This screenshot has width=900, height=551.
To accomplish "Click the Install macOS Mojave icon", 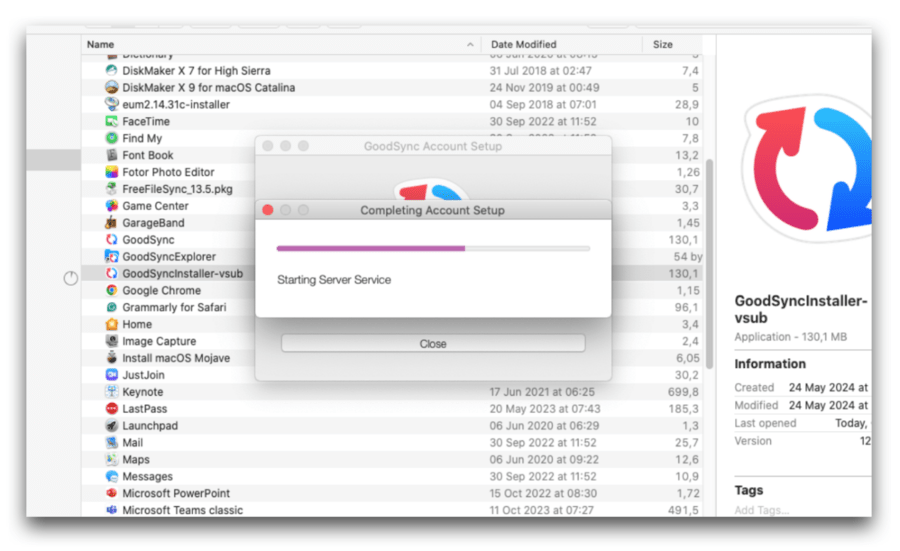I will (111, 358).
